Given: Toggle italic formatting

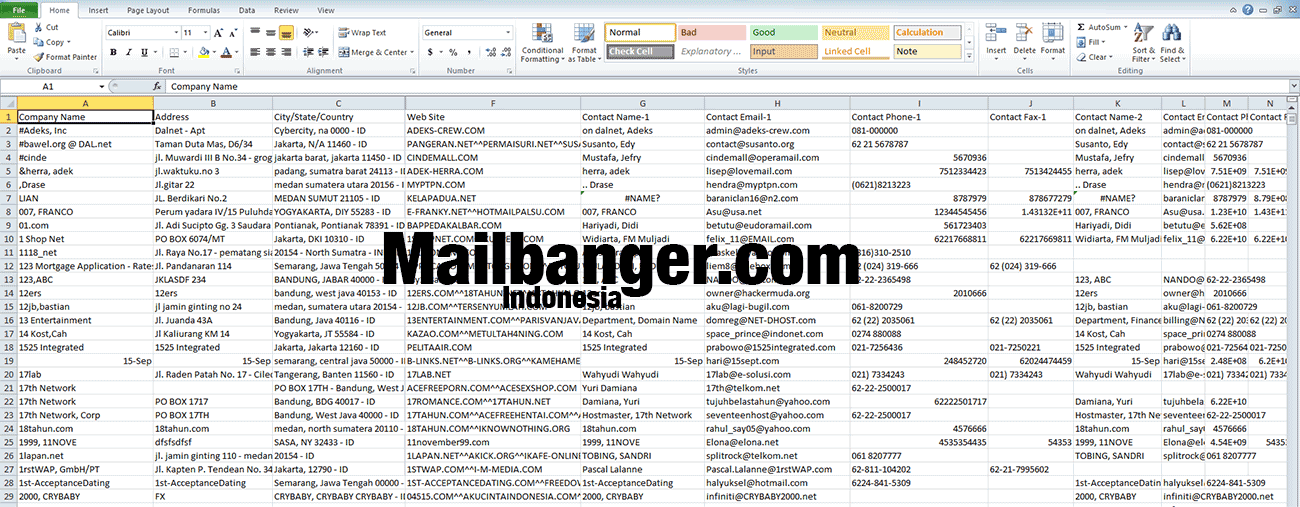Looking at the screenshot, I should pos(127,52).
